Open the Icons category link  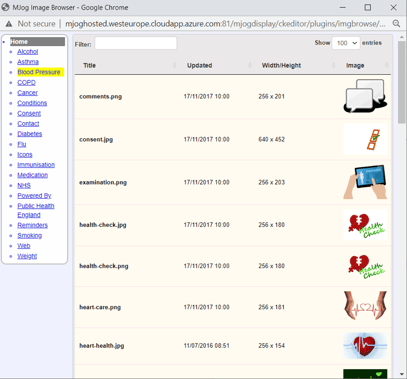[25, 155]
